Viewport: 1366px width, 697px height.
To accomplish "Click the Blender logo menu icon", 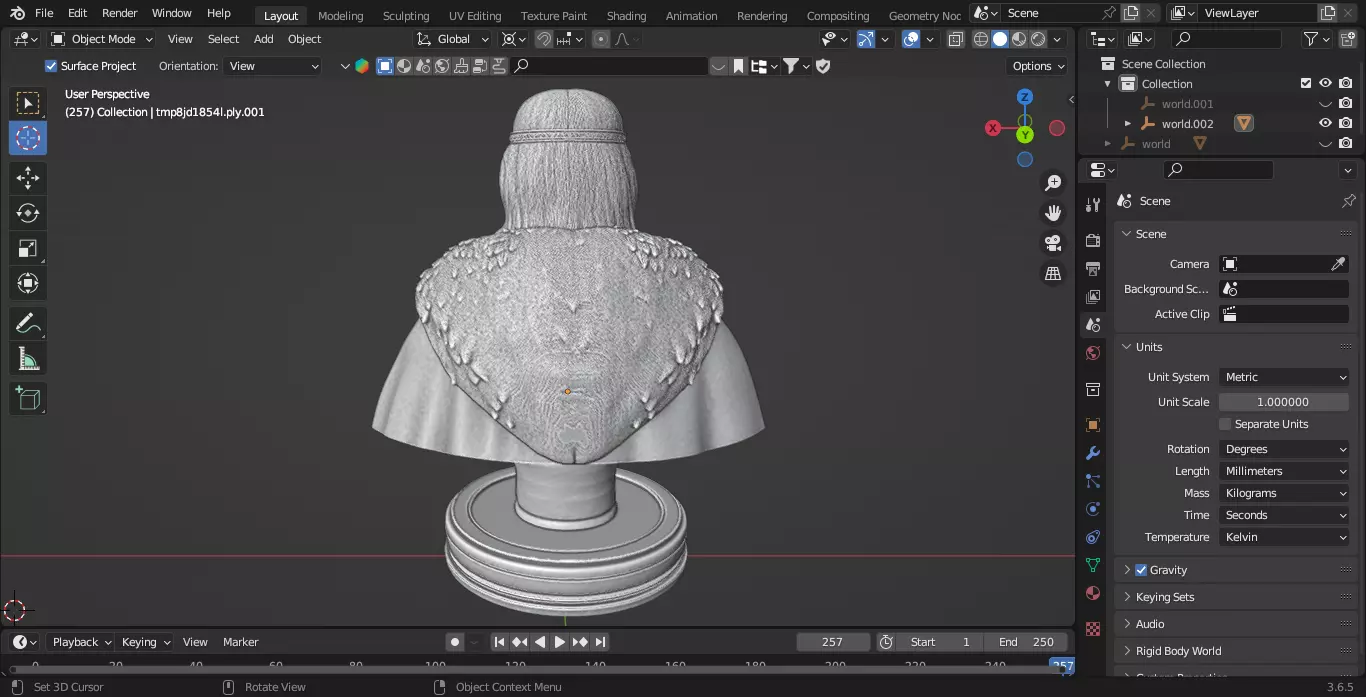I will (17, 13).
